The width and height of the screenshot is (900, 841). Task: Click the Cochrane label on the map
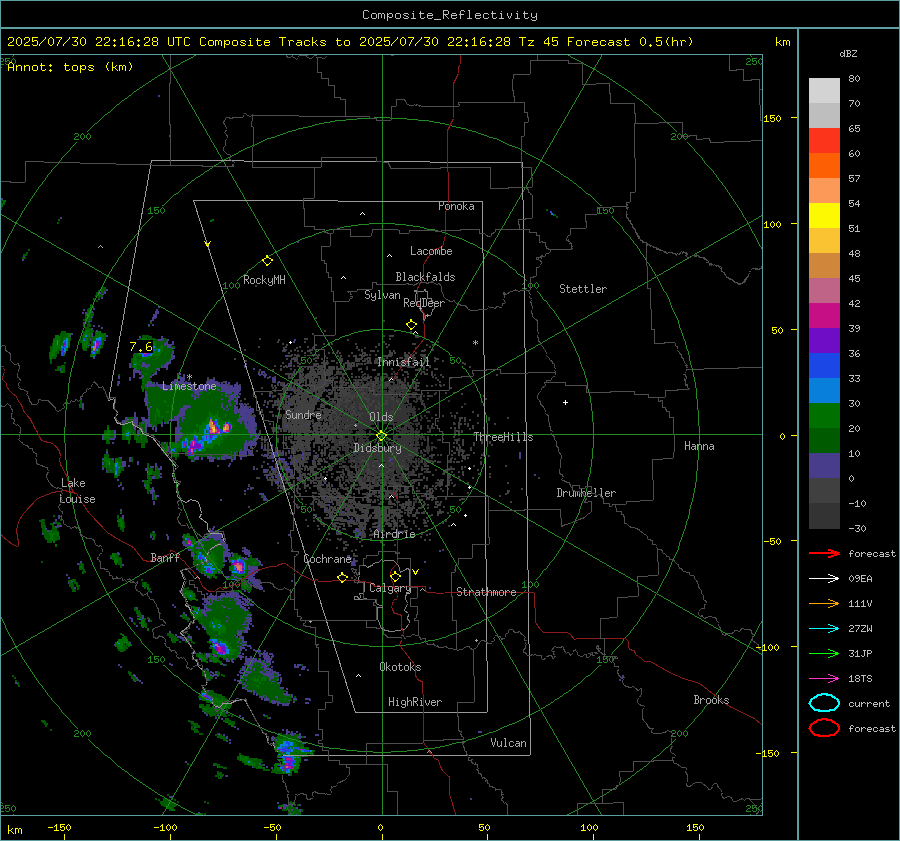pos(327,559)
